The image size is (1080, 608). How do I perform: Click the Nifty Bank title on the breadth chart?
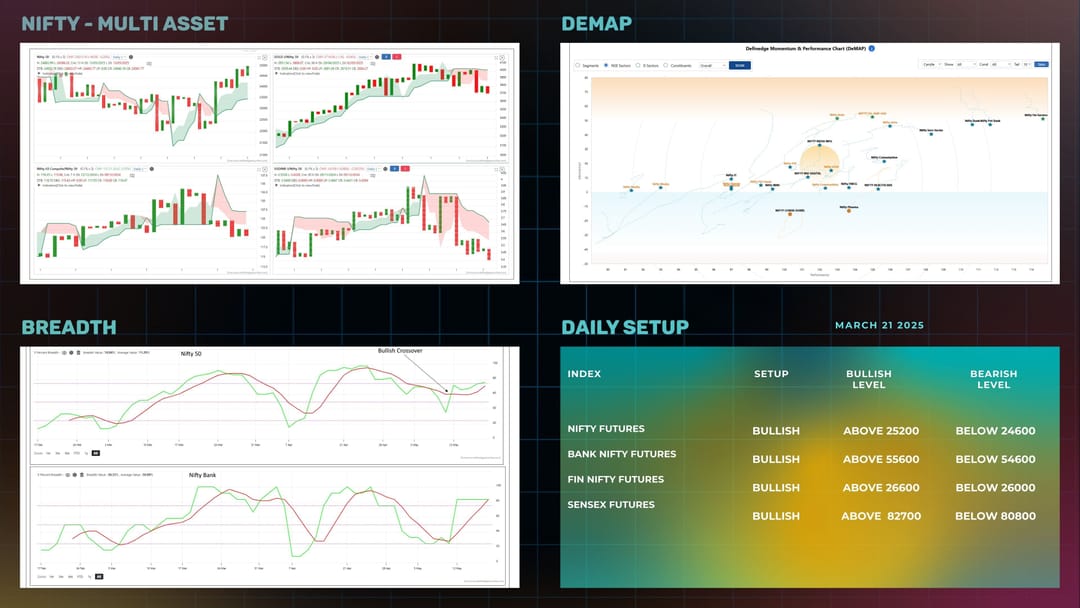(x=202, y=475)
